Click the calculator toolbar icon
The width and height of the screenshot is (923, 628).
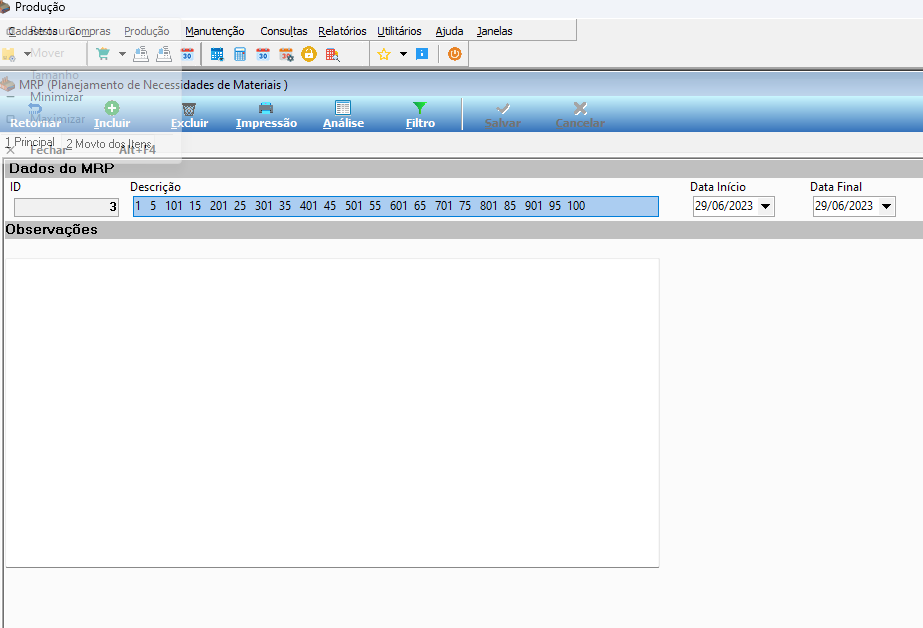pyautogui.click(x=240, y=54)
